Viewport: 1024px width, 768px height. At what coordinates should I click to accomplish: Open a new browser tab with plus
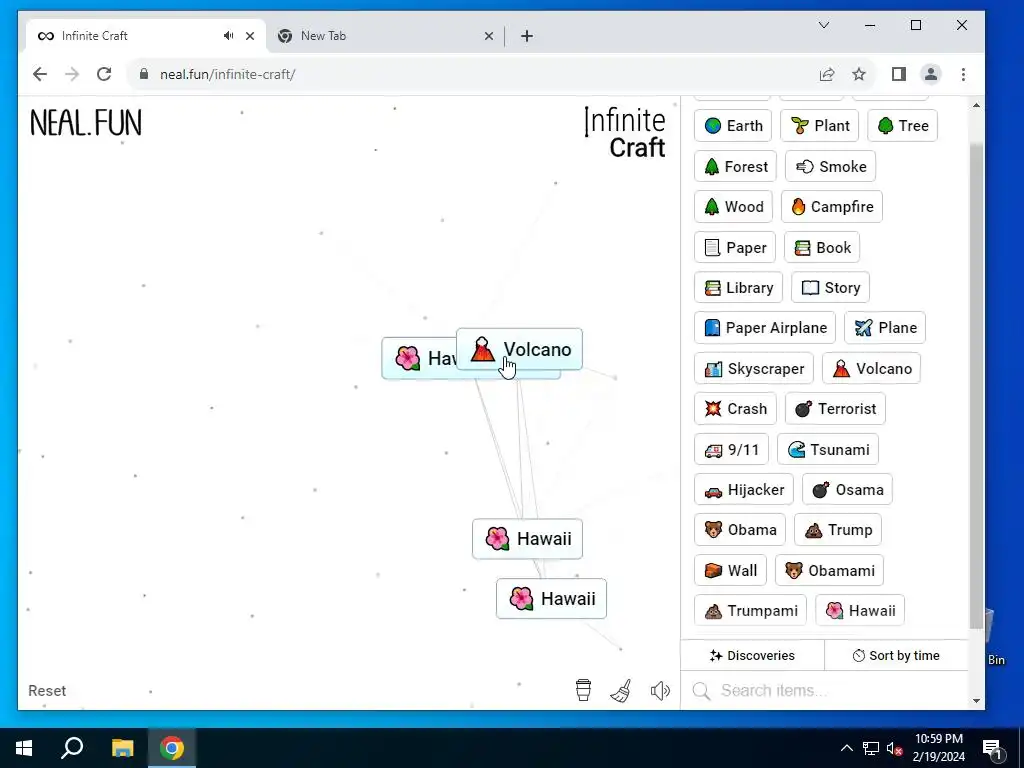click(x=527, y=36)
